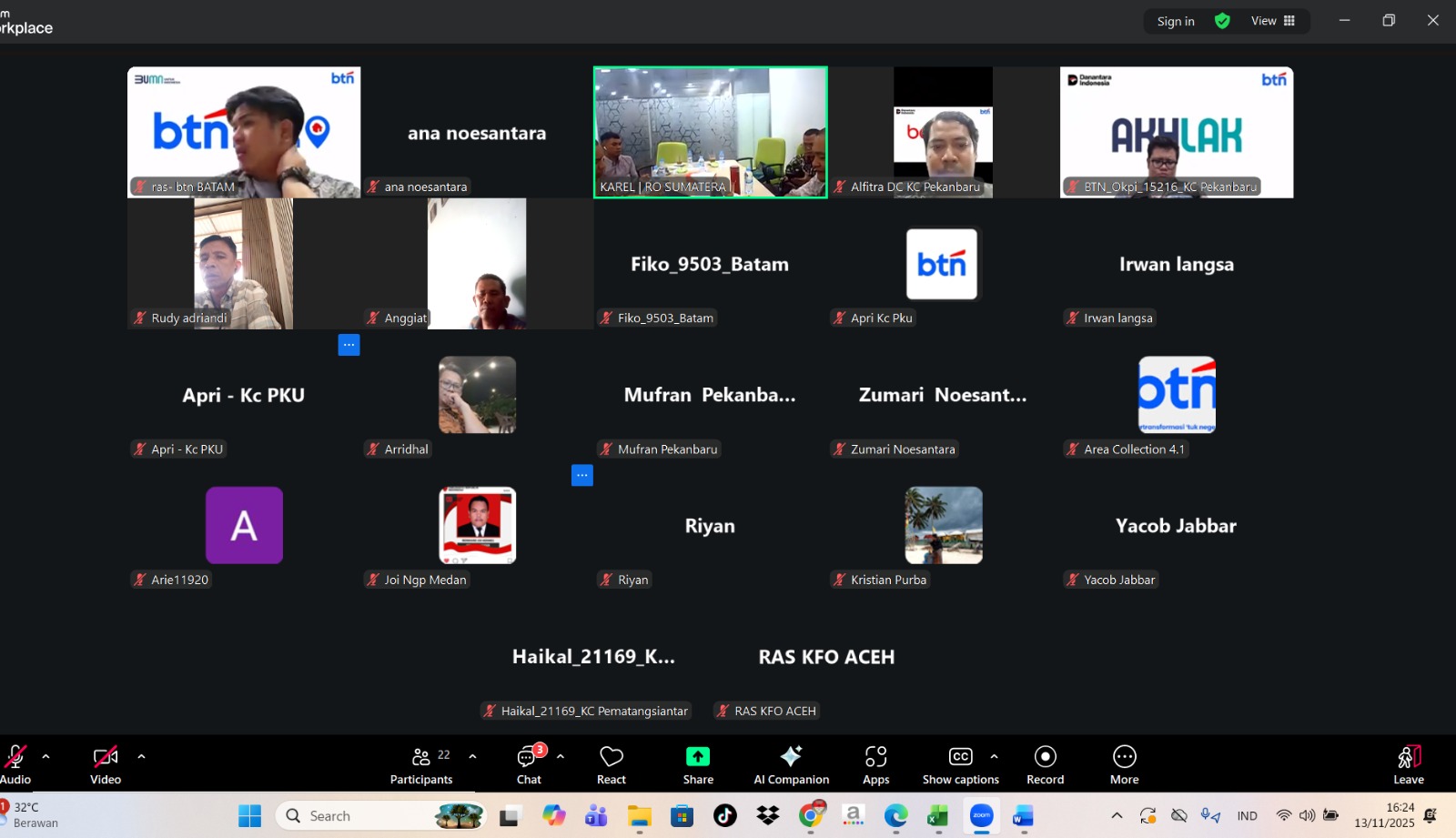Open the React emoji menu
1456x838 pixels.
click(612, 765)
